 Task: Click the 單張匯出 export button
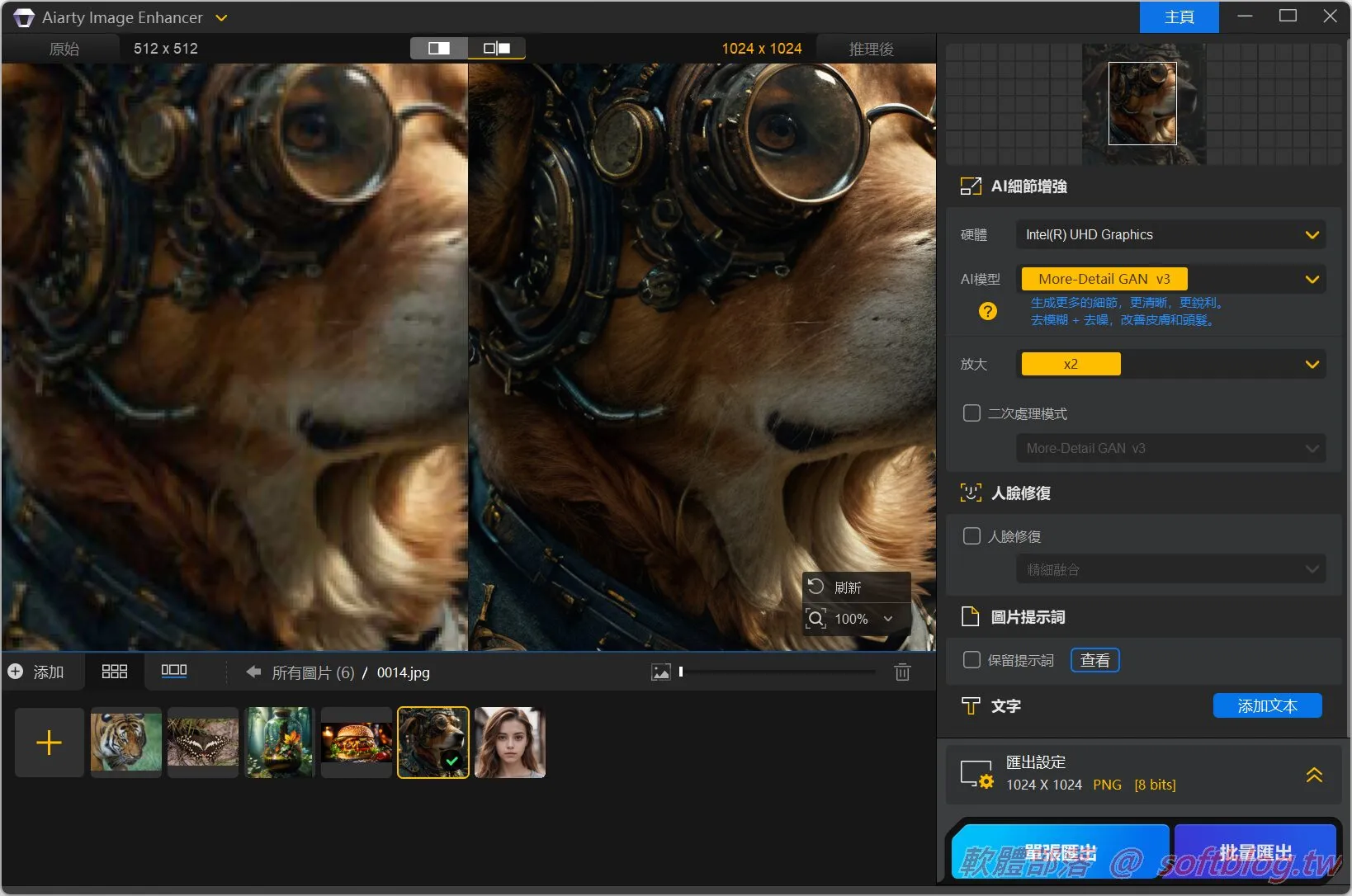click(x=1060, y=852)
